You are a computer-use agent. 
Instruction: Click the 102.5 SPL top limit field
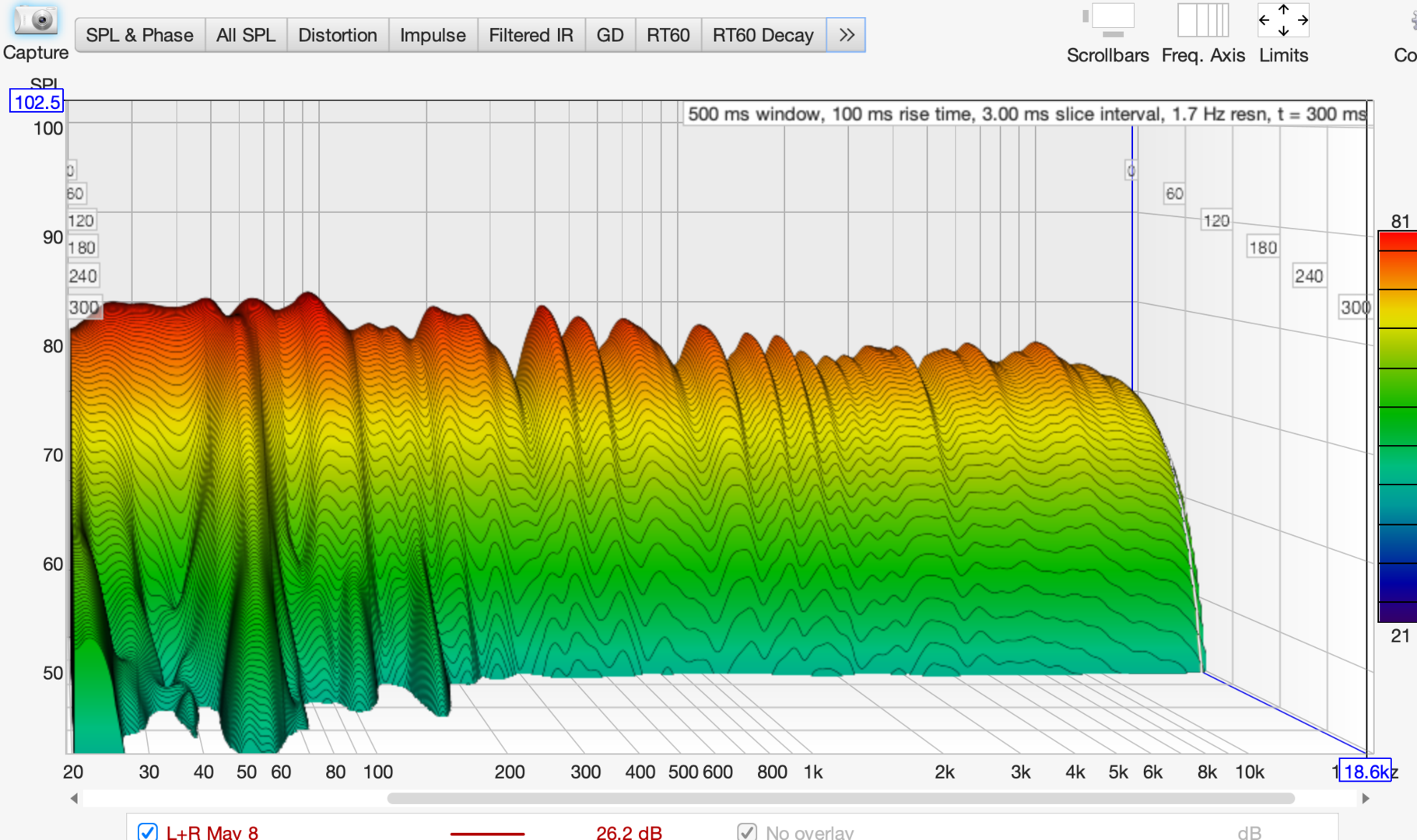[x=37, y=102]
